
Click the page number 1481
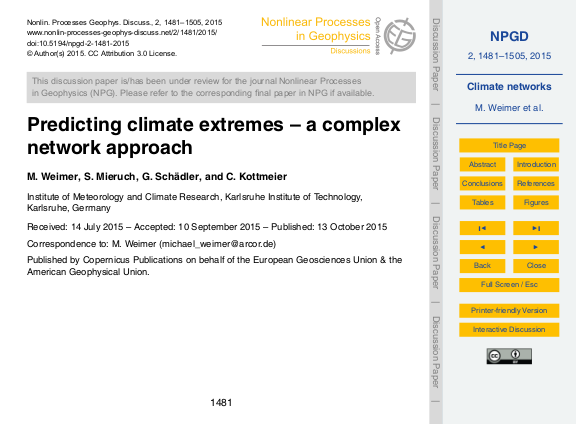click(221, 403)
